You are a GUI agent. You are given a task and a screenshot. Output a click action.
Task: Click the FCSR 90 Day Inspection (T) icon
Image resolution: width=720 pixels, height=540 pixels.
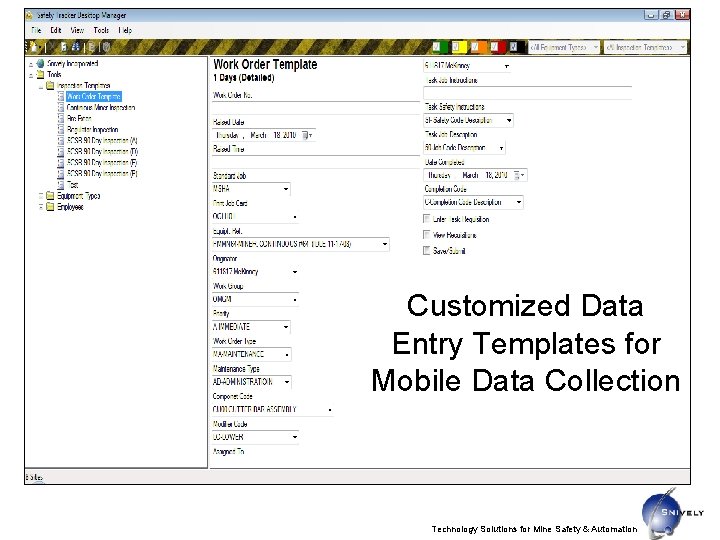tap(61, 152)
